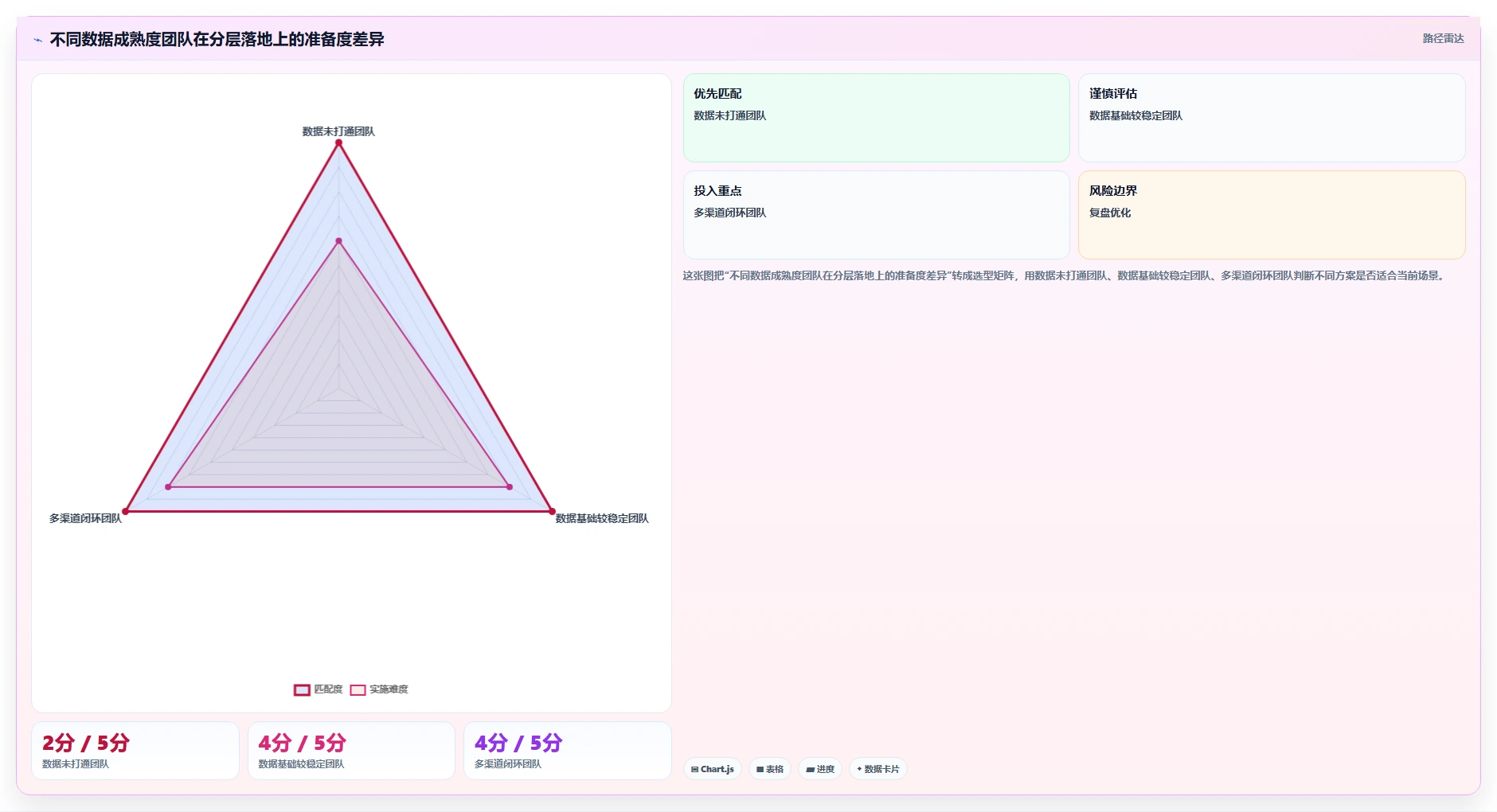Viewport: 1497px width, 812px height.
Task: Click the 路径雷达 label in header
Action: 1443,38
